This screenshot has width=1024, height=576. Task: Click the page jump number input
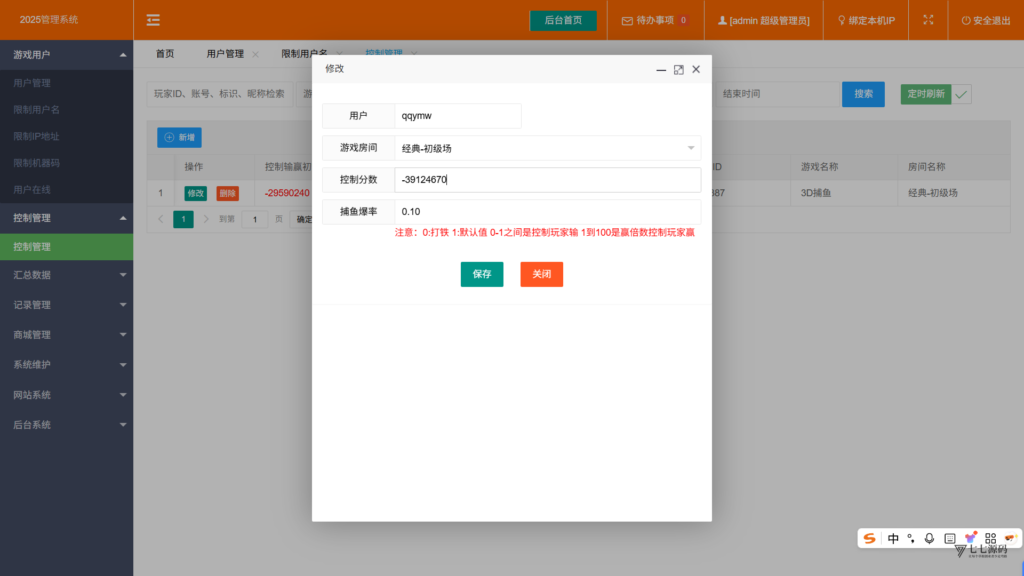point(255,219)
